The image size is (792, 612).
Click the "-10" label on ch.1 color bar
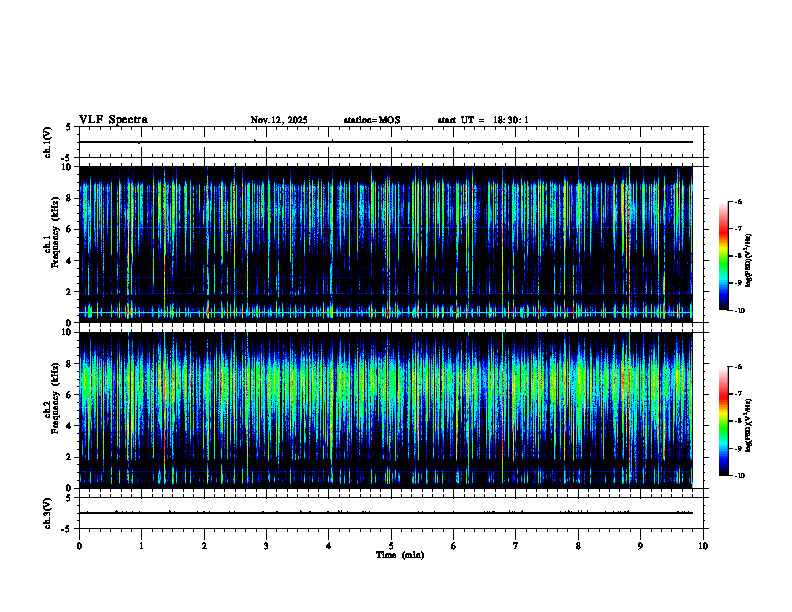tap(740, 311)
